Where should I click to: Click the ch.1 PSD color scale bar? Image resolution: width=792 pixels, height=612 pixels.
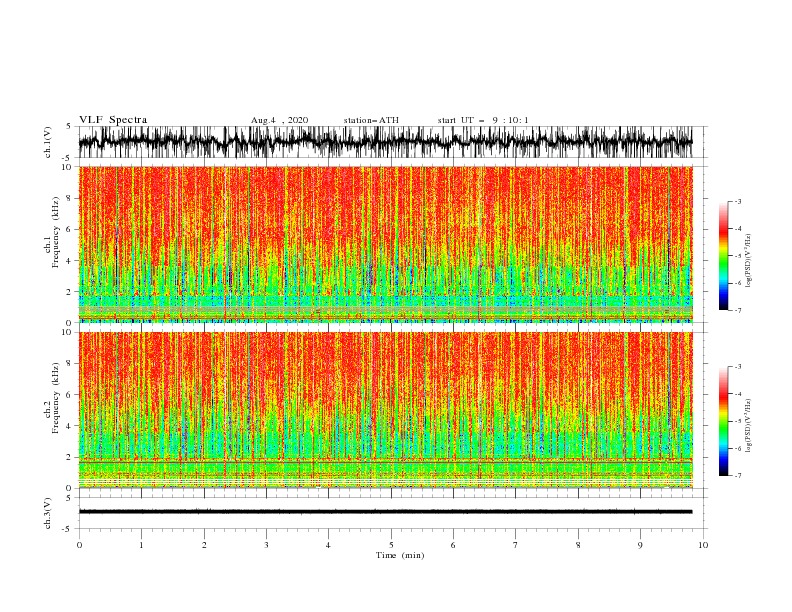point(723,256)
